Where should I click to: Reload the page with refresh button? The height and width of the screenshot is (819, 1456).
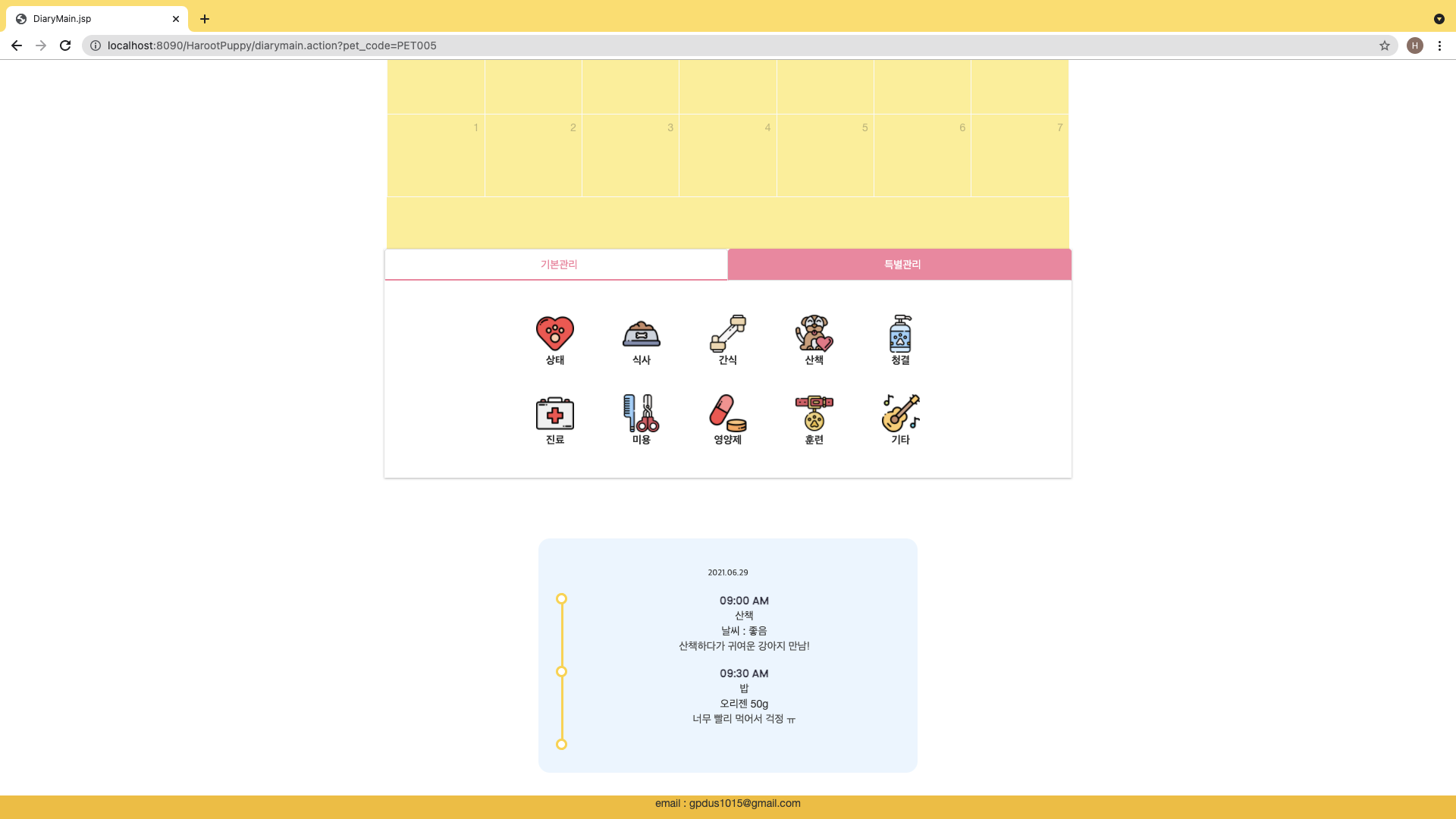[65, 45]
